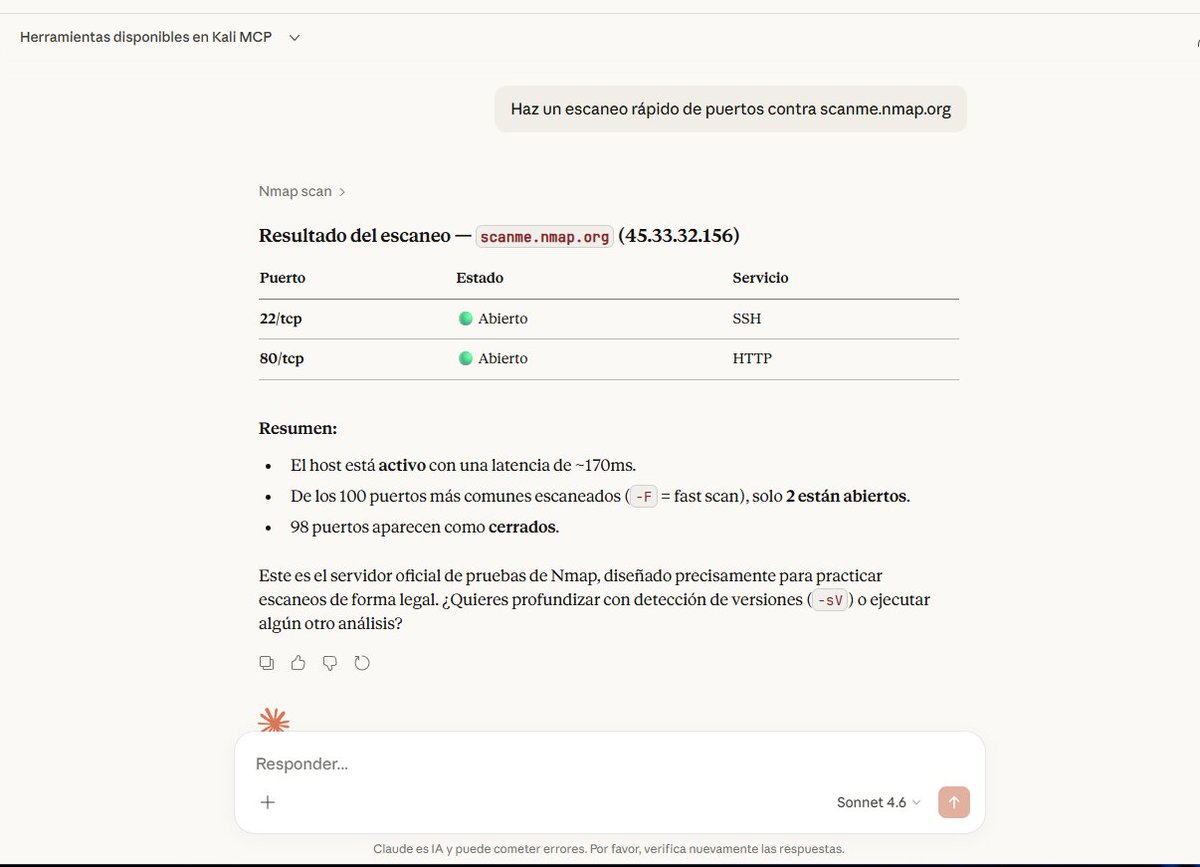The width and height of the screenshot is (1200, 867).
Task: Click the 'scanme.nmap.org' code label in heading
Action: [x=544, y=237]
